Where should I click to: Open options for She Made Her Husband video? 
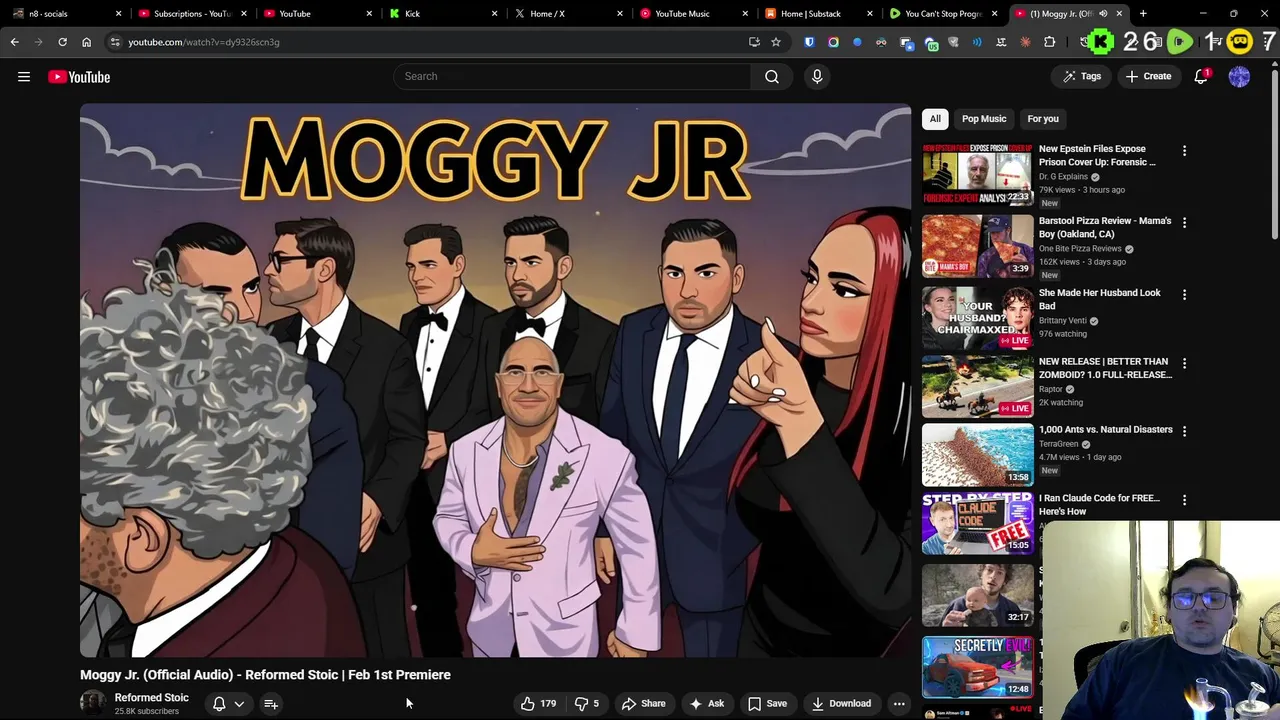tap(1184, 295)
